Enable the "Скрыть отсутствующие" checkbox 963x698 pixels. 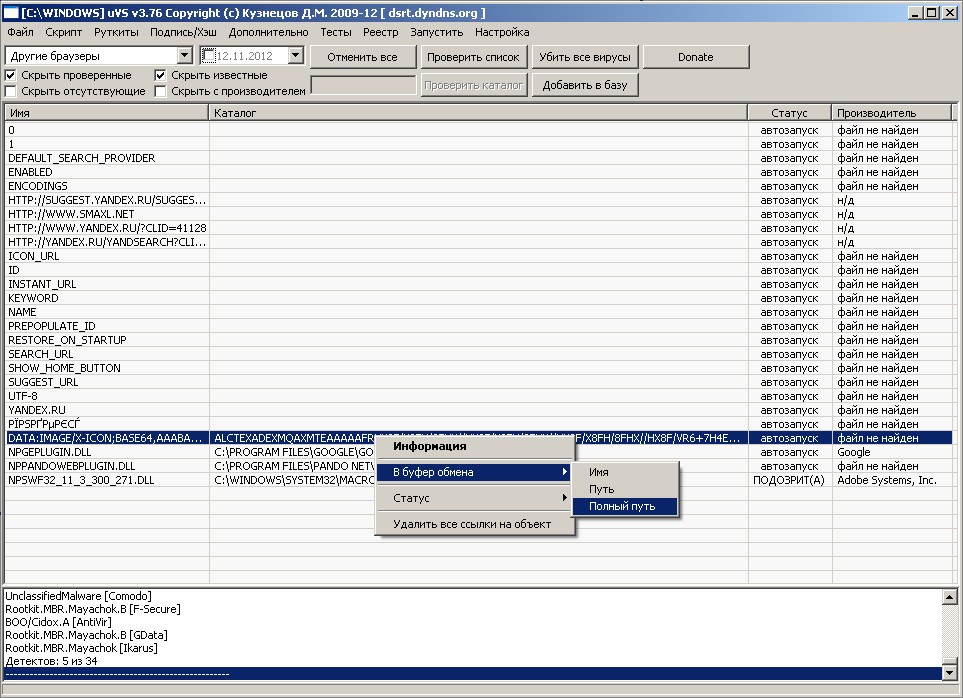pos(11,91)
